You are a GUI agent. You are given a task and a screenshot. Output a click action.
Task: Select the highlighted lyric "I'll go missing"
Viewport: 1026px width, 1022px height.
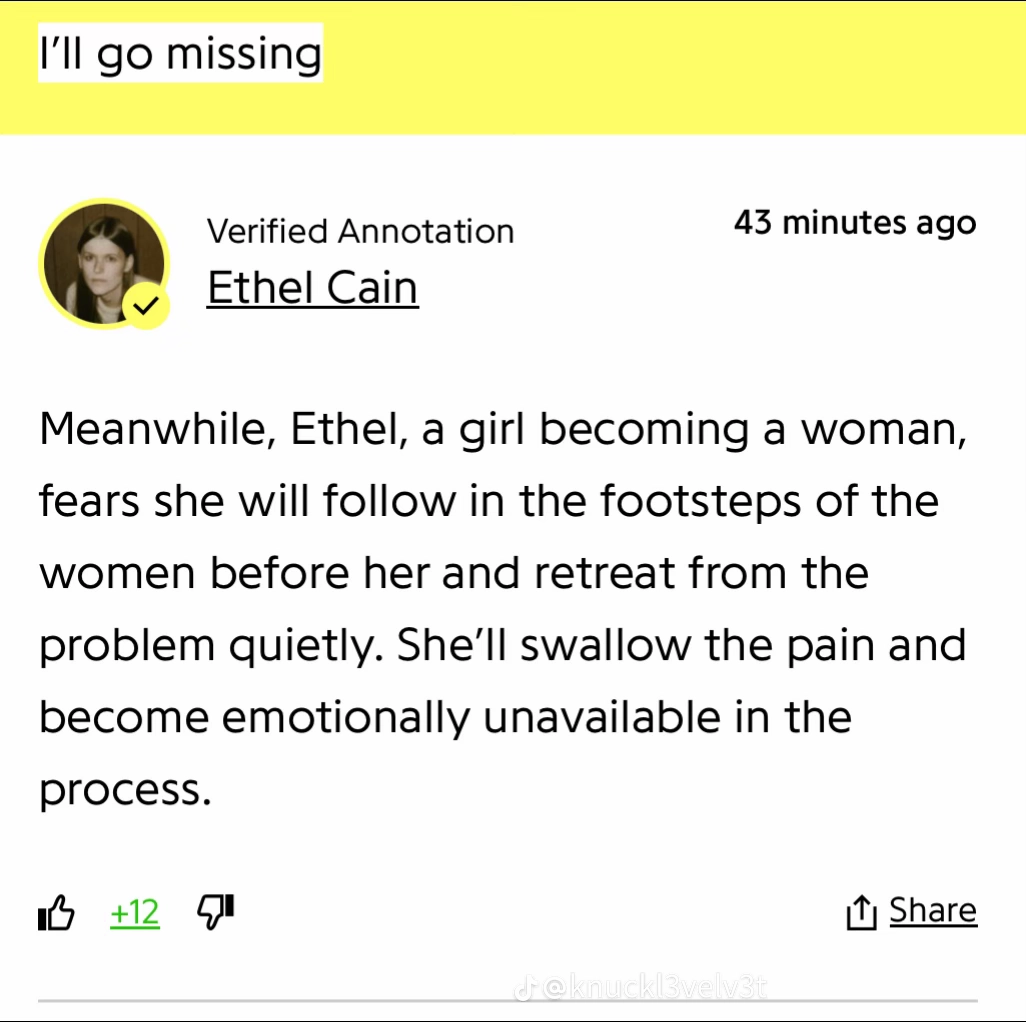coord(181,53)
